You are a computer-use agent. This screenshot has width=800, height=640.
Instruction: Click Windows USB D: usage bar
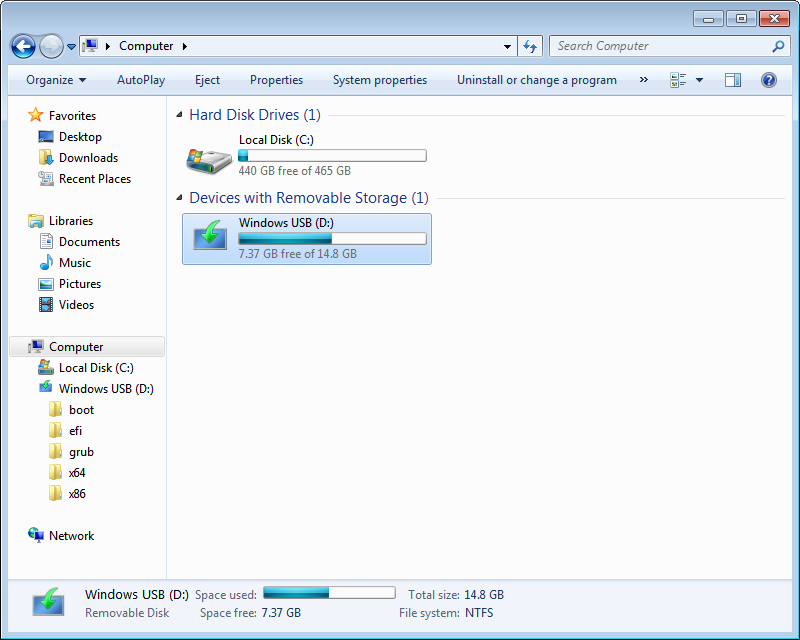[x=332, y=238]
